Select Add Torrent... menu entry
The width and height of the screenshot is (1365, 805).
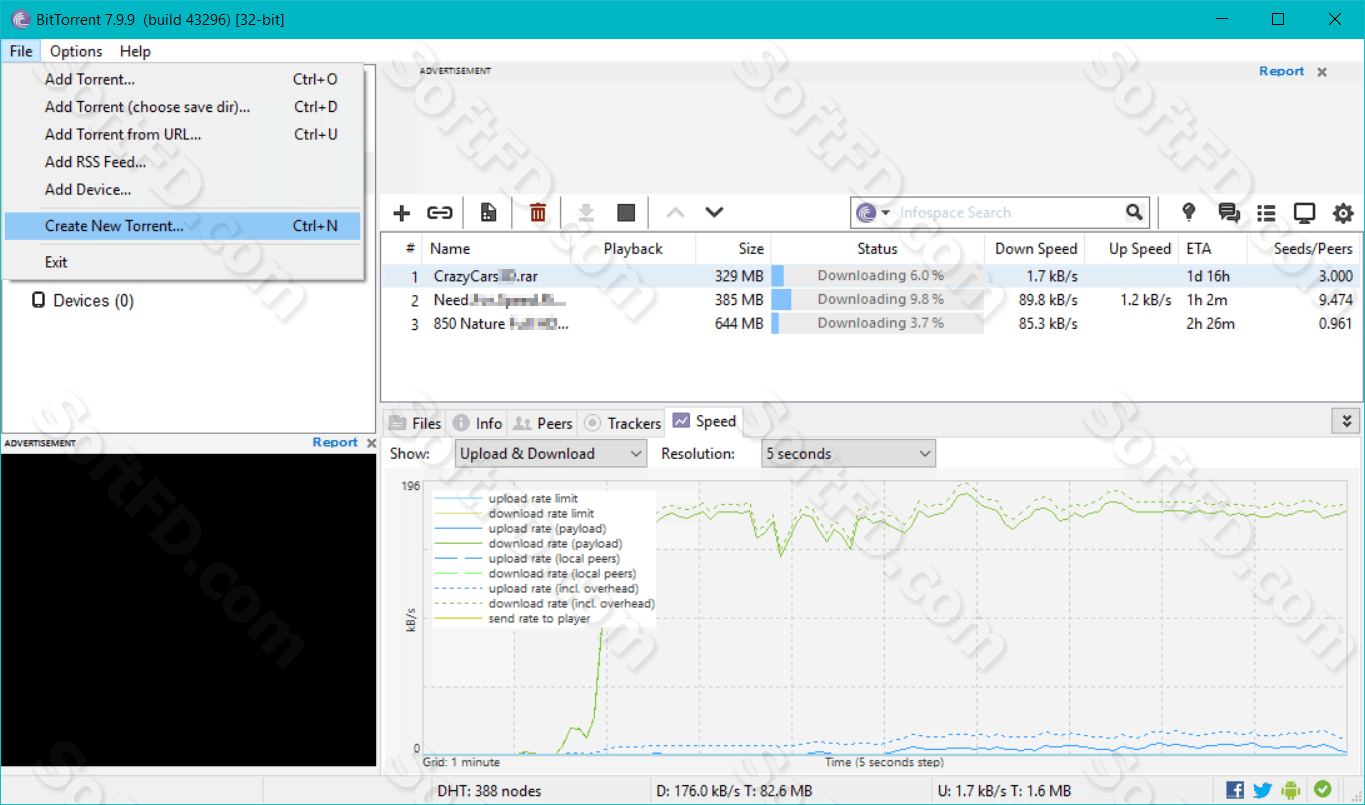pyautogui.click(x=182, y=80)
